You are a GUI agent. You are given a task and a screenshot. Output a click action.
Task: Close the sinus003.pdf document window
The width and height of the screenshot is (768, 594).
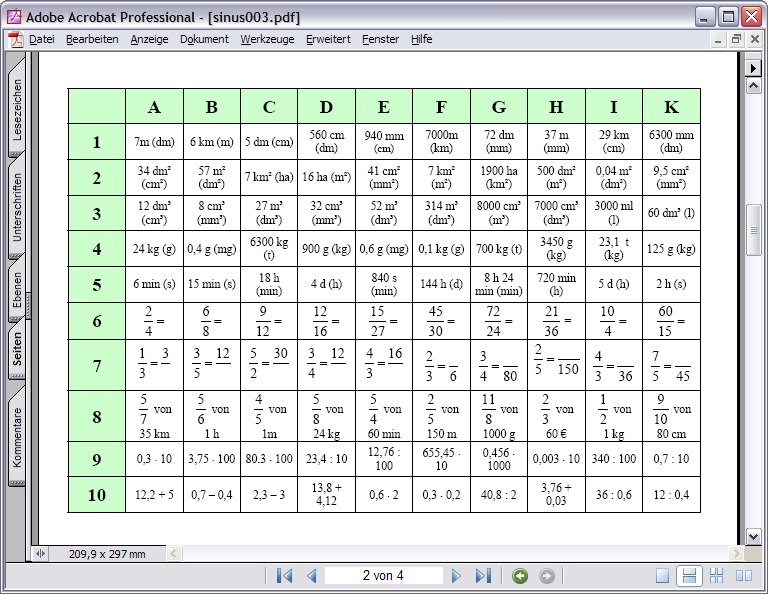click(x=755, y=39)
